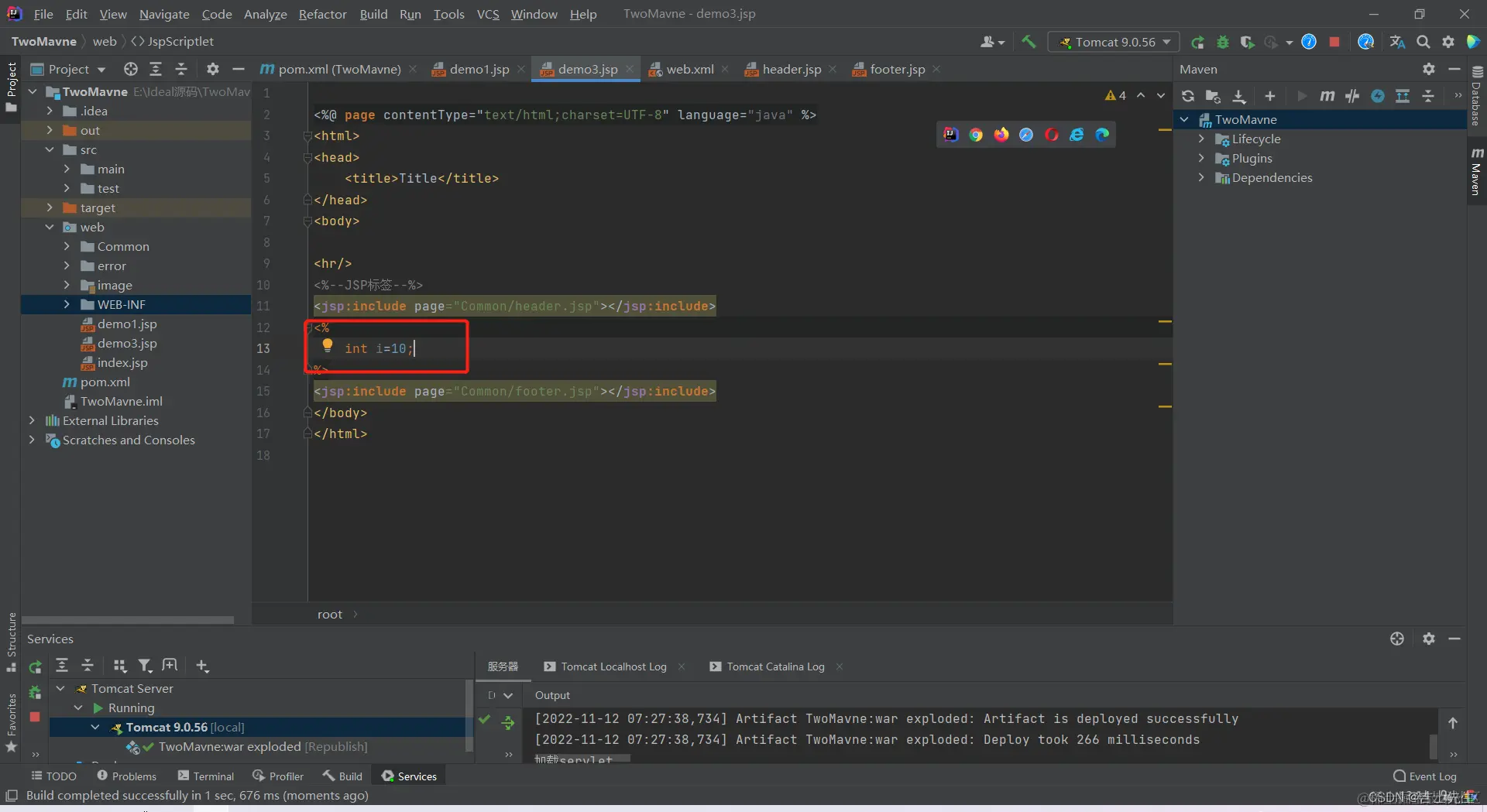
Task: Open Project view selector dropdown
Action: 68,69
